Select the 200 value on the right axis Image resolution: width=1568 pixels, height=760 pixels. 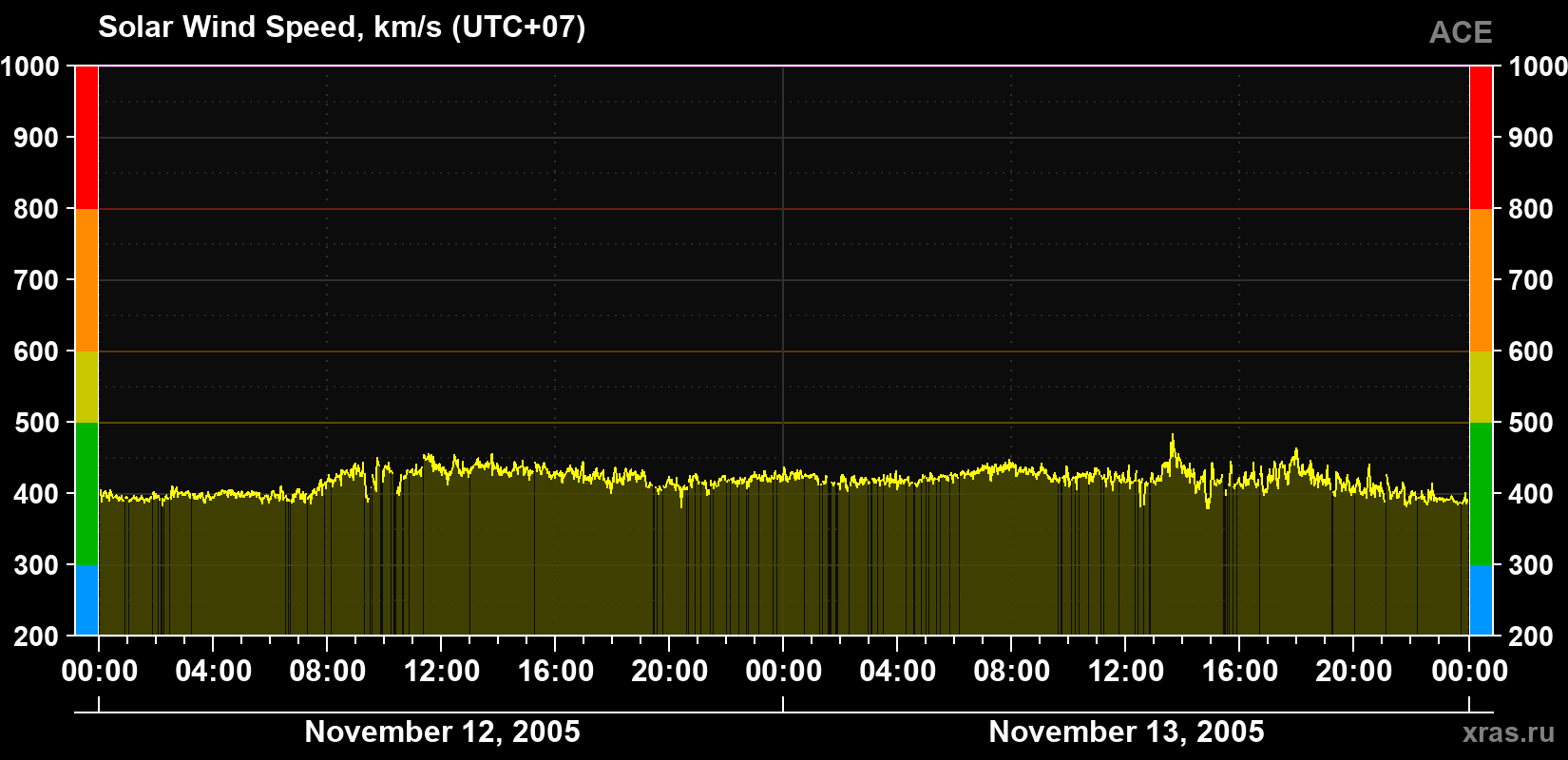(x=1531, y=636)
